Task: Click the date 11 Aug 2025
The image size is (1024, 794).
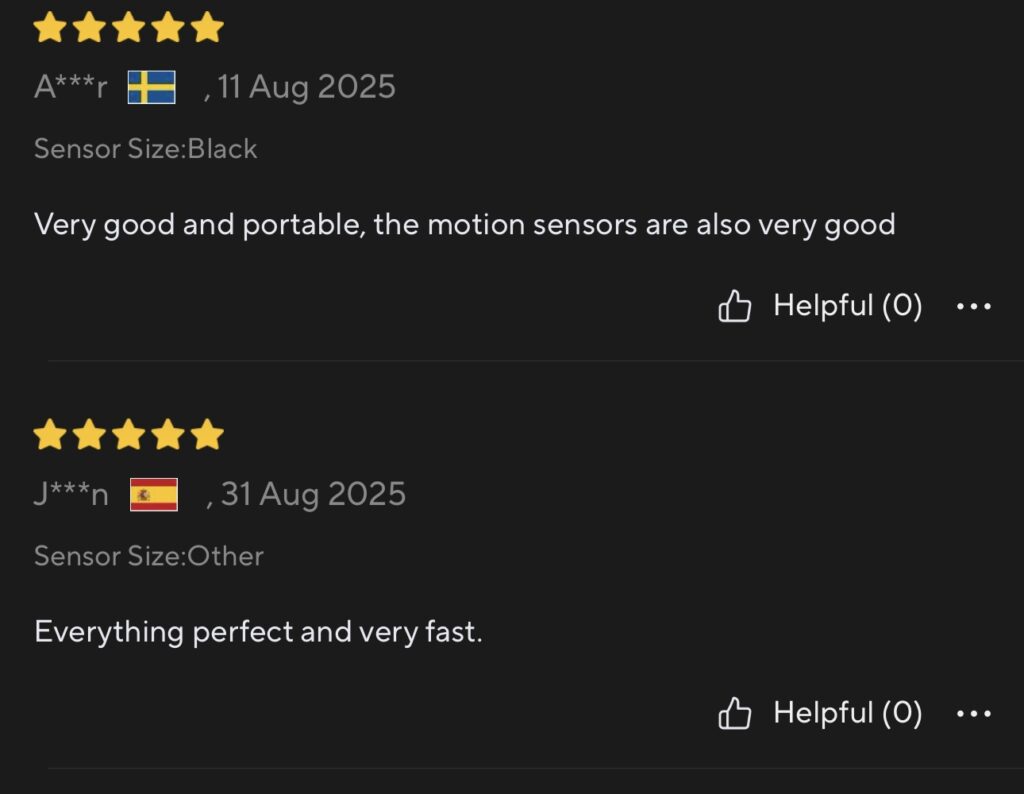Action: 306,88
